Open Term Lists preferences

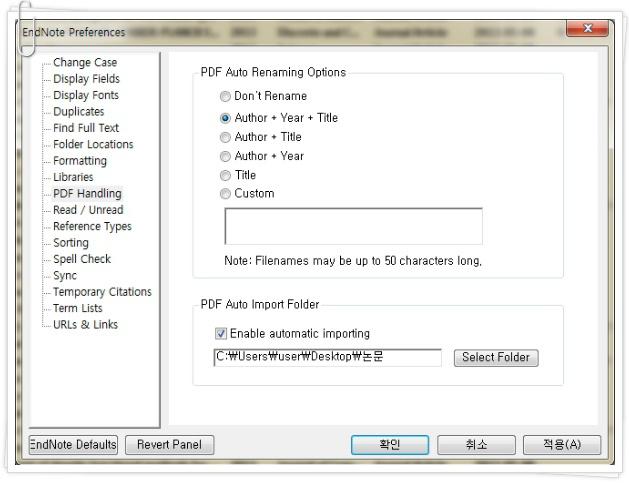(x=77, y=308)
